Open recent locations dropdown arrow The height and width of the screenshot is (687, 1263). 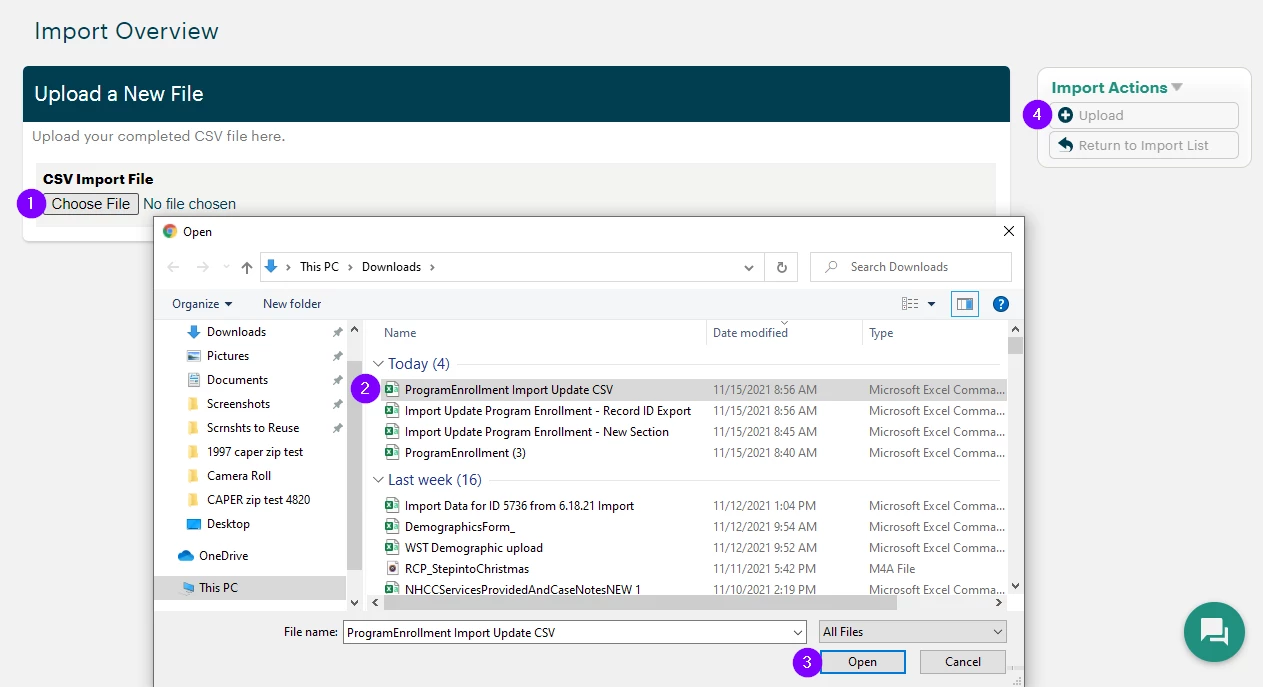[225, 268]
